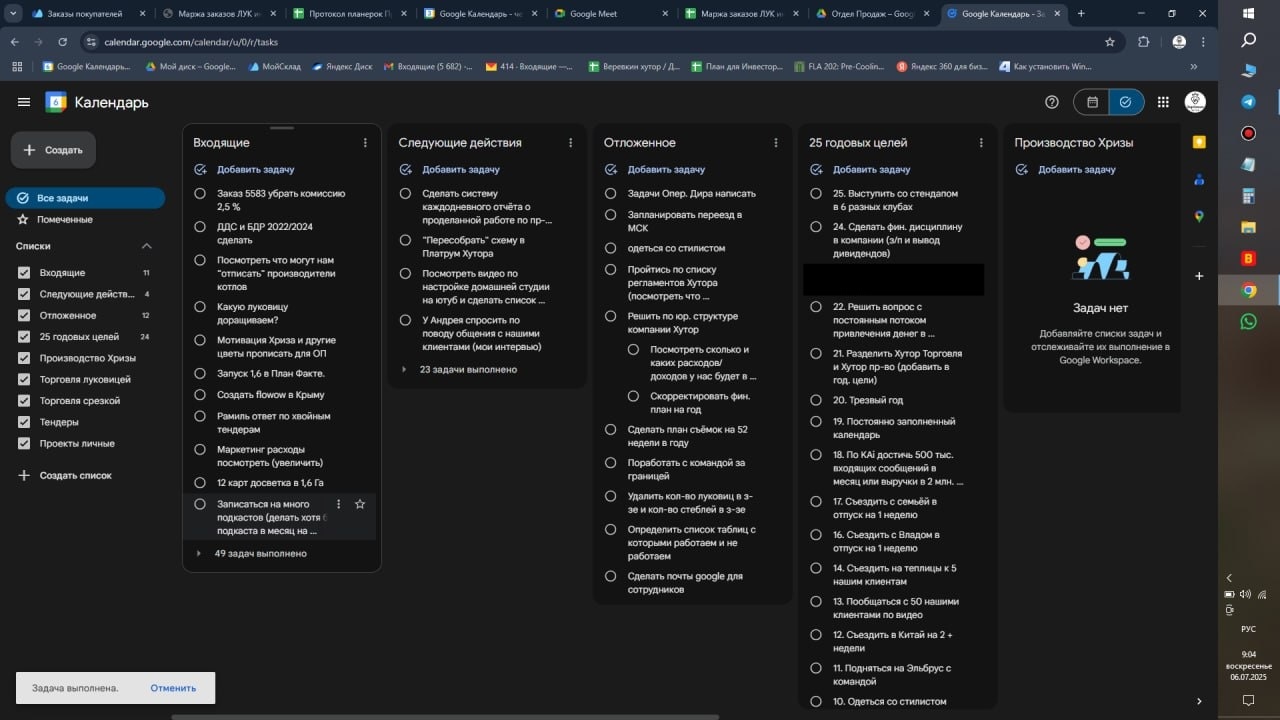Click the horizontal scrollbar at bottom
This screenshot has height=720, width=1280.
coord(445,716)
